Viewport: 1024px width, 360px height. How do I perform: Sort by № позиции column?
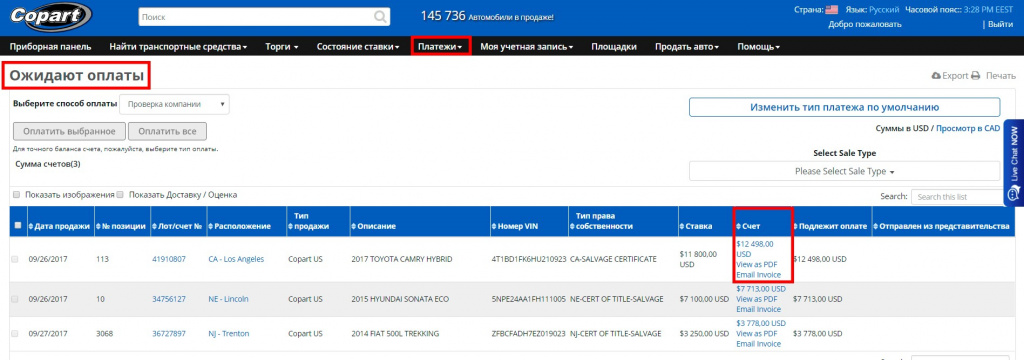[x=121, y=226]
